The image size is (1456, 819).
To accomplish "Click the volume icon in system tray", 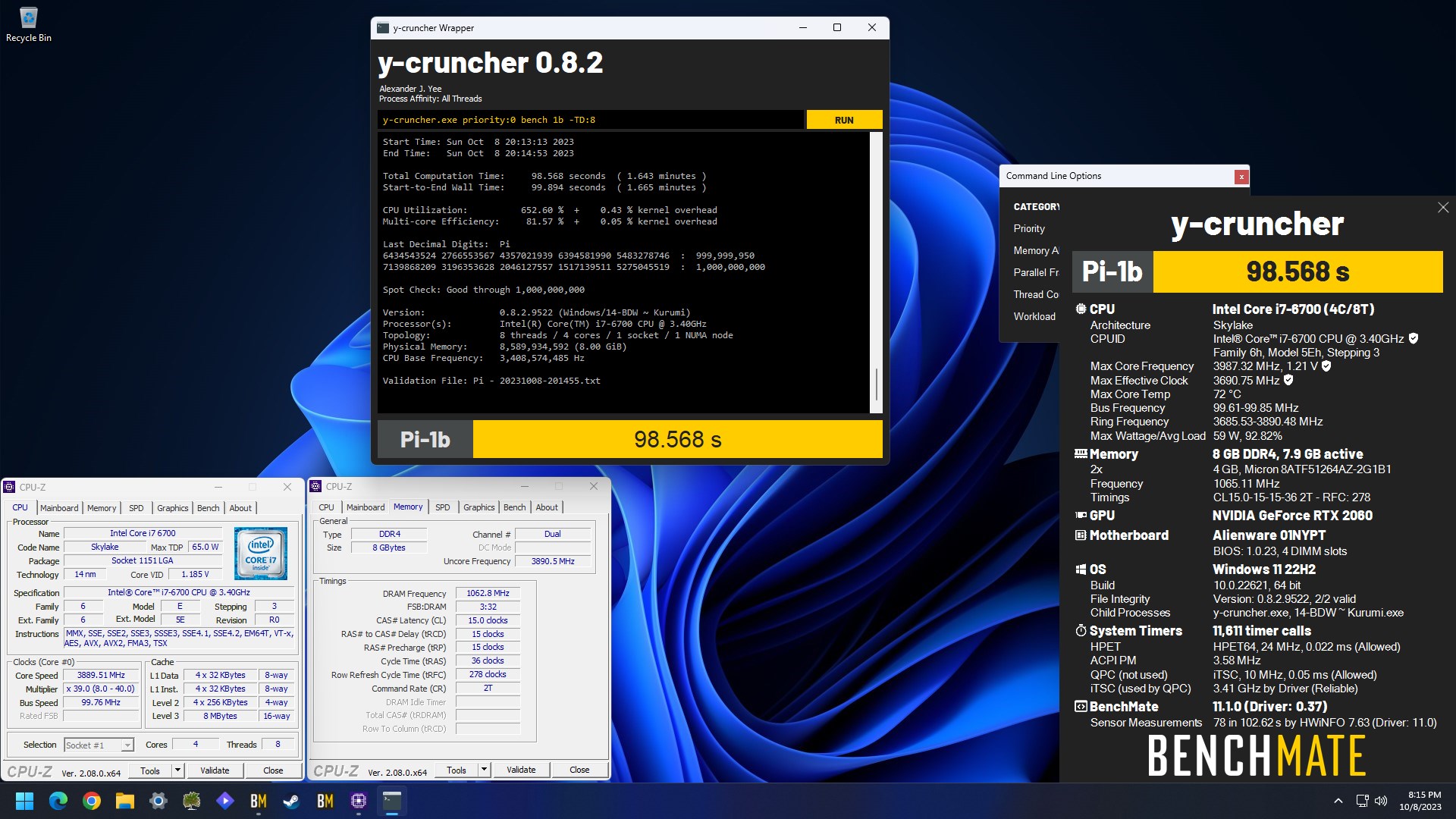I will 1381,801.
